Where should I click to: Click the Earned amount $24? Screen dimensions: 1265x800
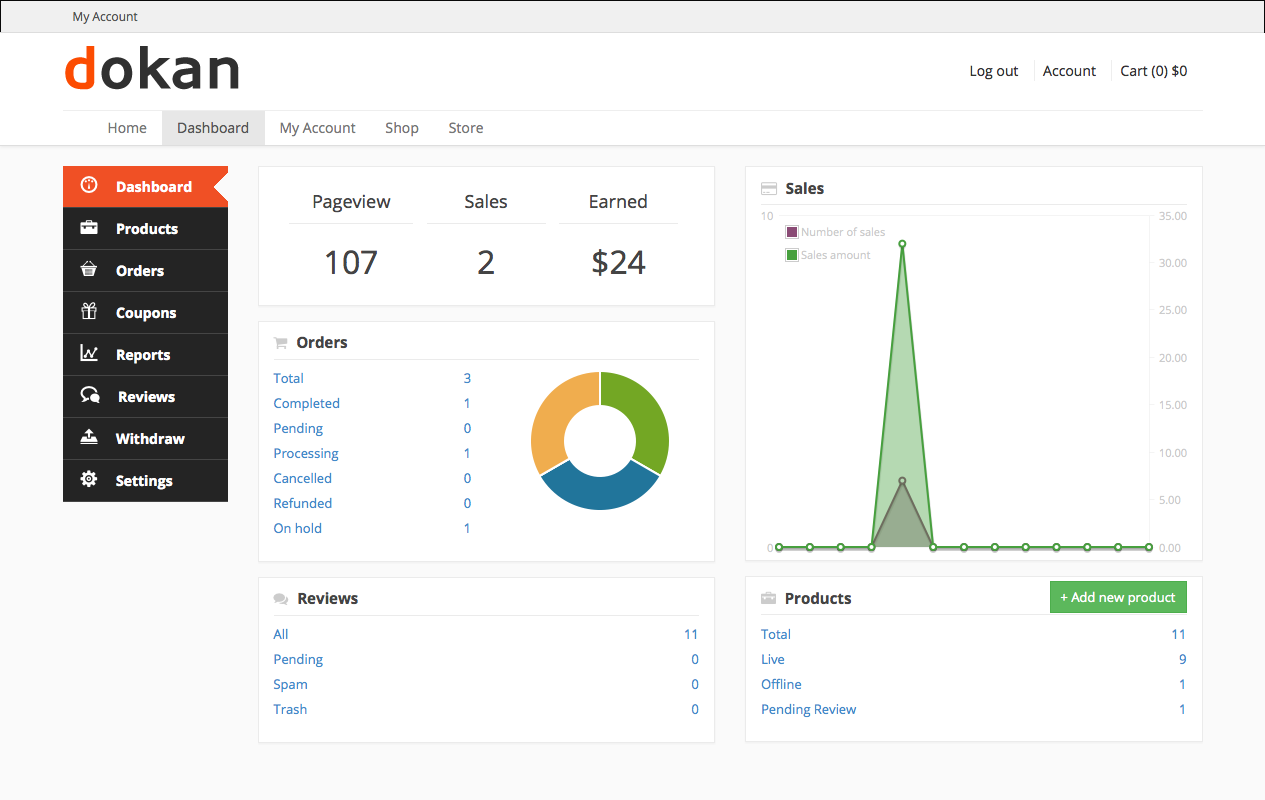618,262
